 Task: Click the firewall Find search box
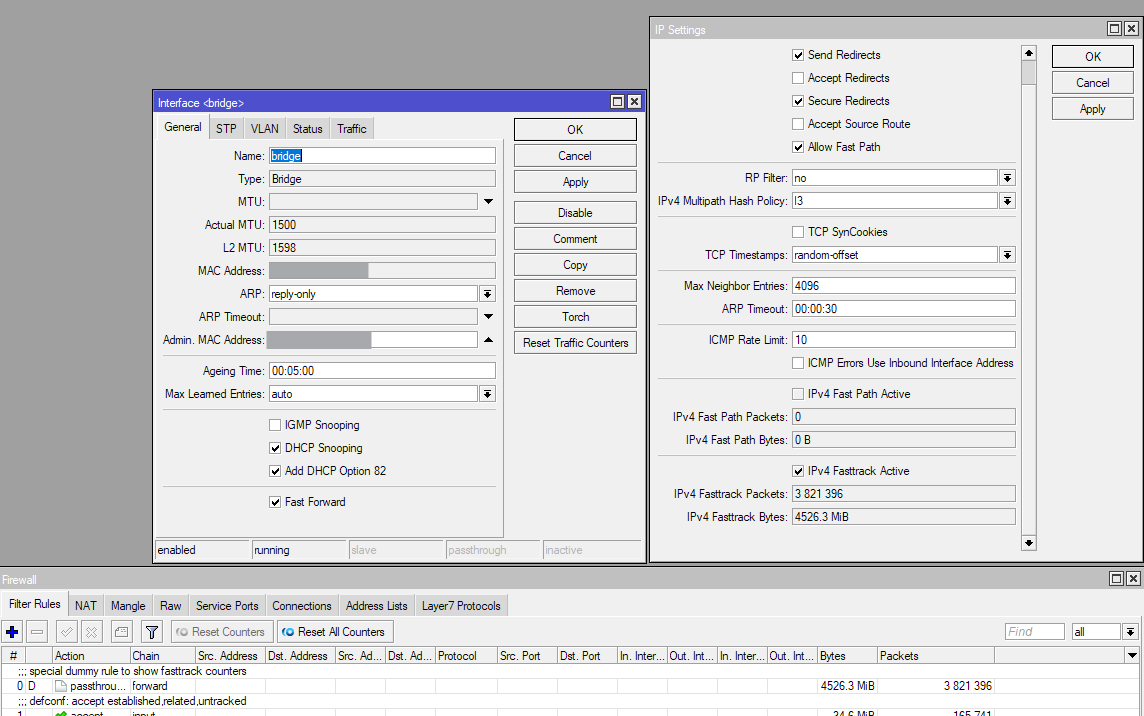[x=1035, y=632]
